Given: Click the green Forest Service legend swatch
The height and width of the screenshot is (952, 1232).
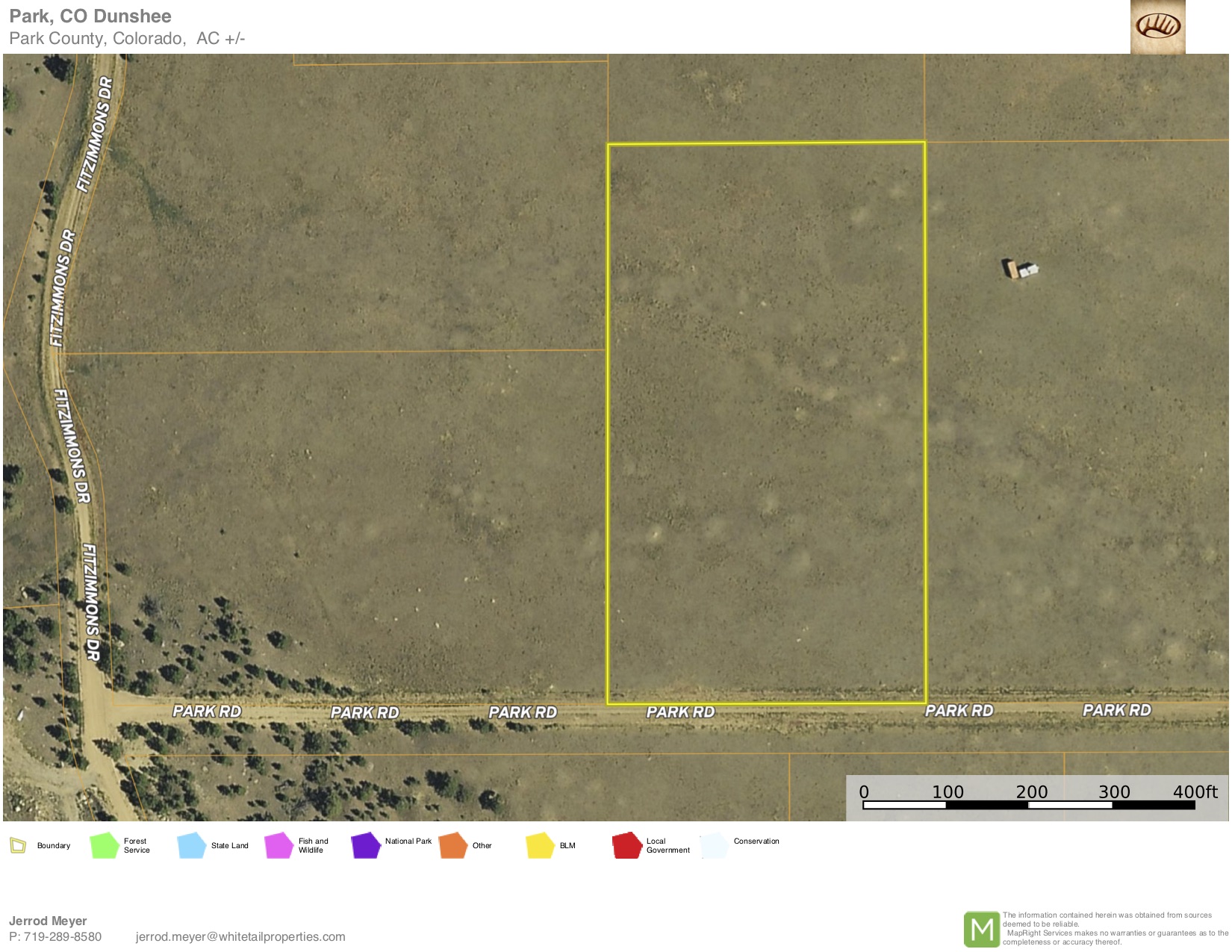Looking at the screenshot, I should (105, 845).
